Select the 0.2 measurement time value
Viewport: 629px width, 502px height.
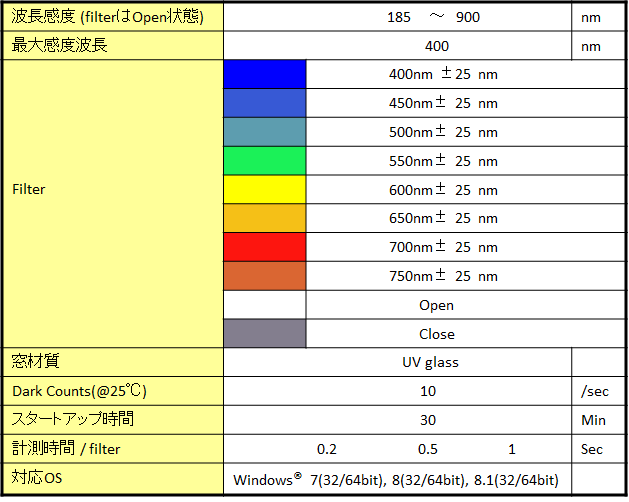coord(326,449)
